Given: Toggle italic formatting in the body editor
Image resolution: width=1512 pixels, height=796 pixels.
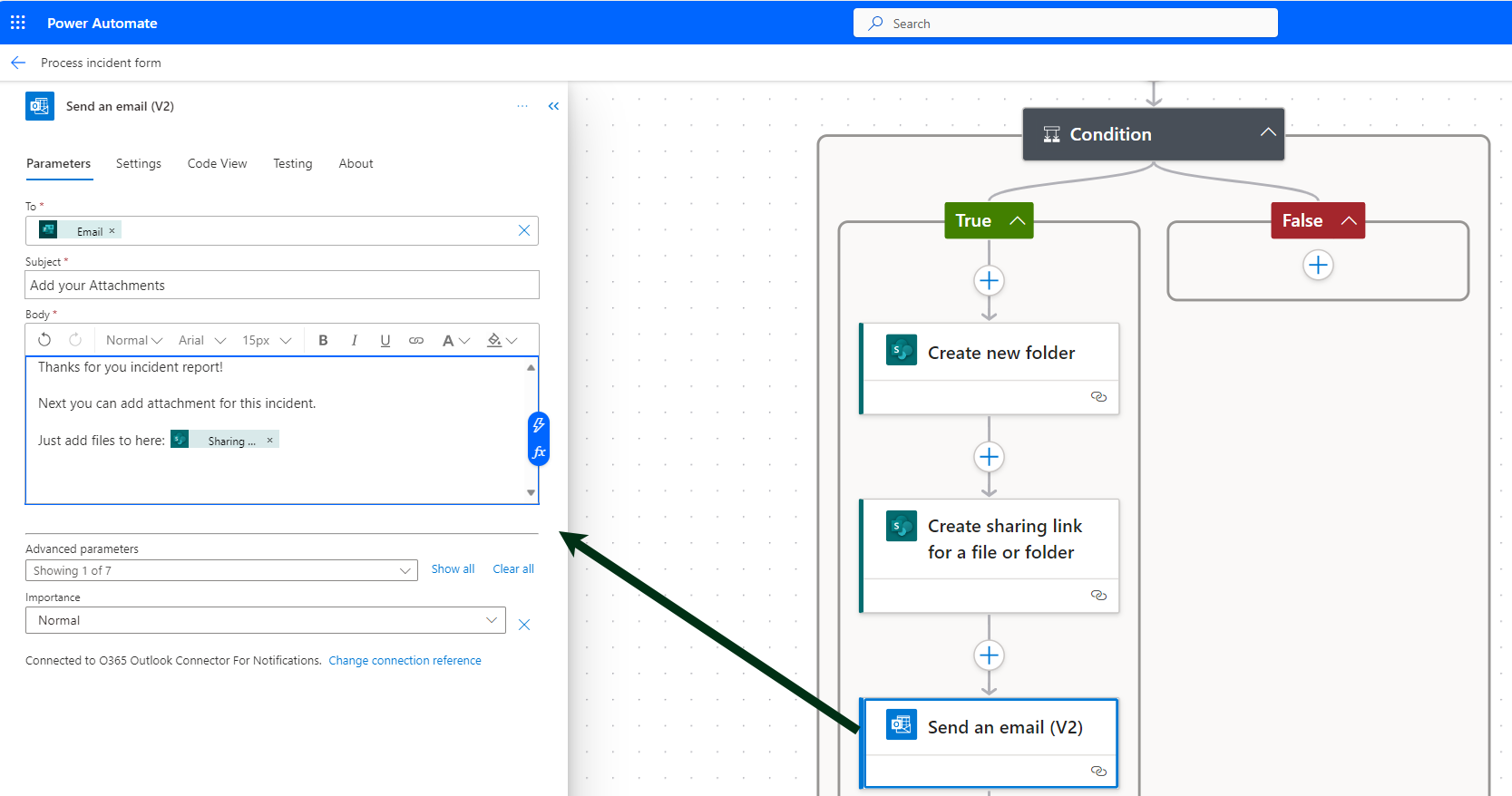Looking at the screenshot, I should coord(354,340).
